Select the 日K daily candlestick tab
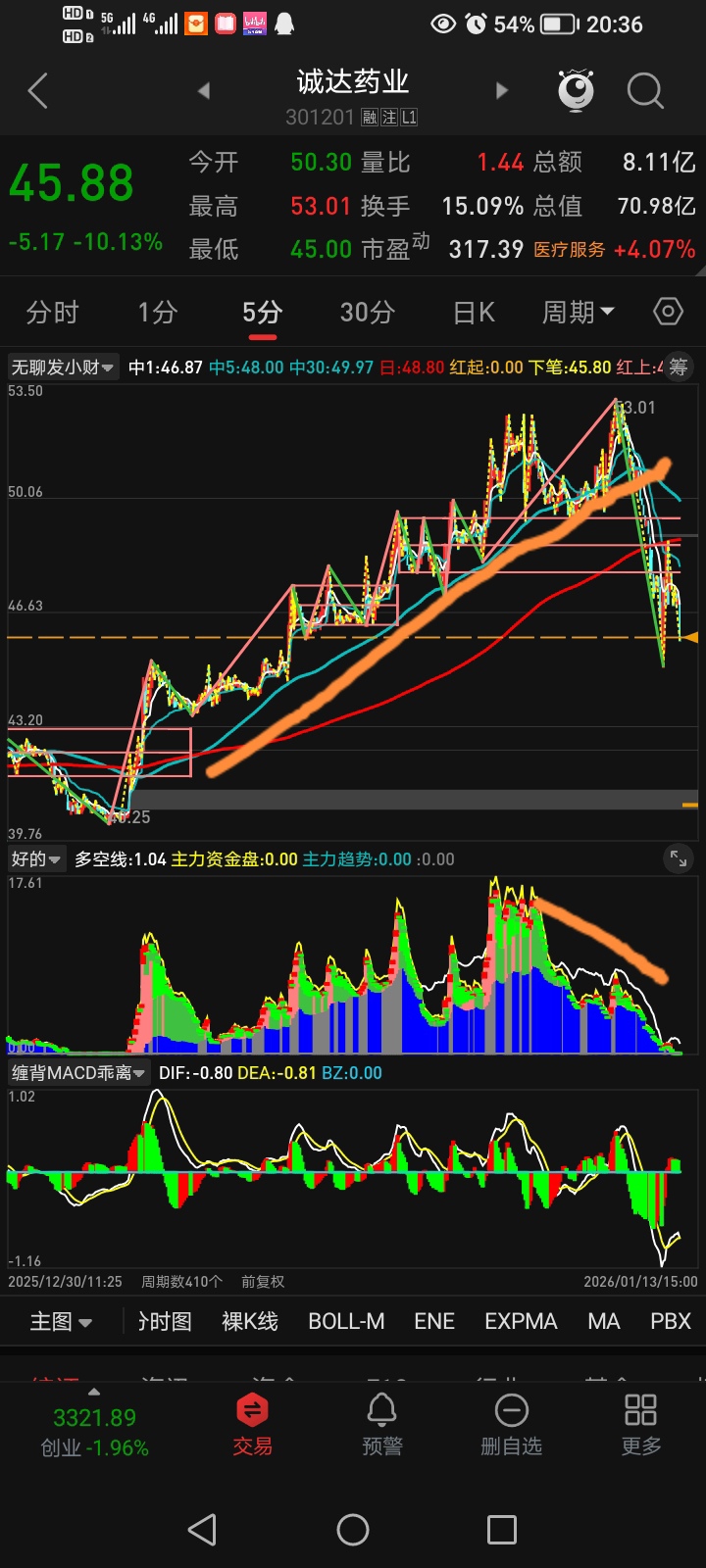 [474, 313]
